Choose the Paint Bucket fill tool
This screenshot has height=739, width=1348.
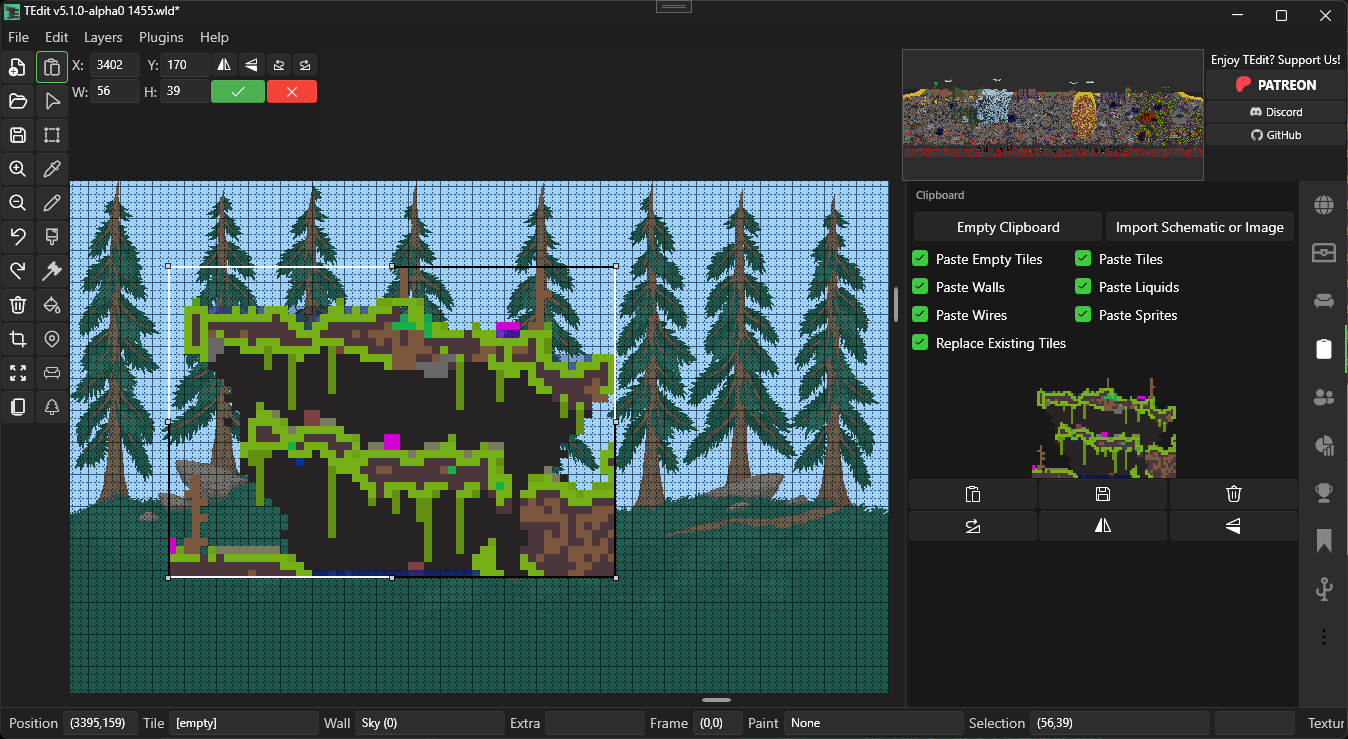(52, 305)
